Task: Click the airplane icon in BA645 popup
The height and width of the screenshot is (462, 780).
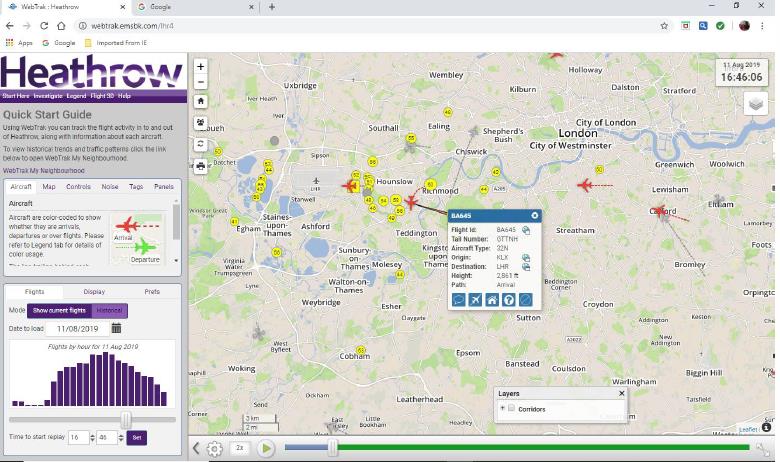Action: [x=476, y=300]
